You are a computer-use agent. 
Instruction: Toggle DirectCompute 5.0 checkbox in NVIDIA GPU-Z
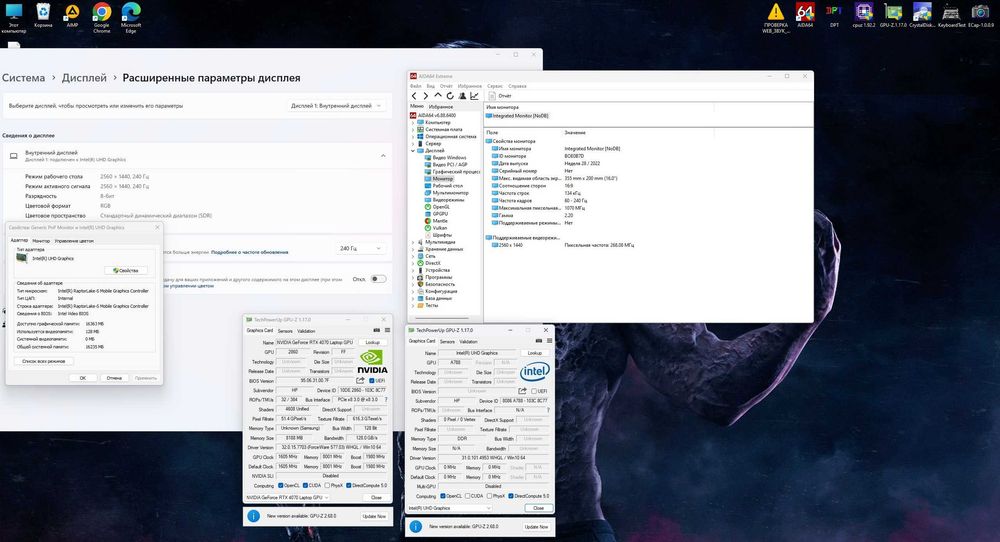coord(349,485)
